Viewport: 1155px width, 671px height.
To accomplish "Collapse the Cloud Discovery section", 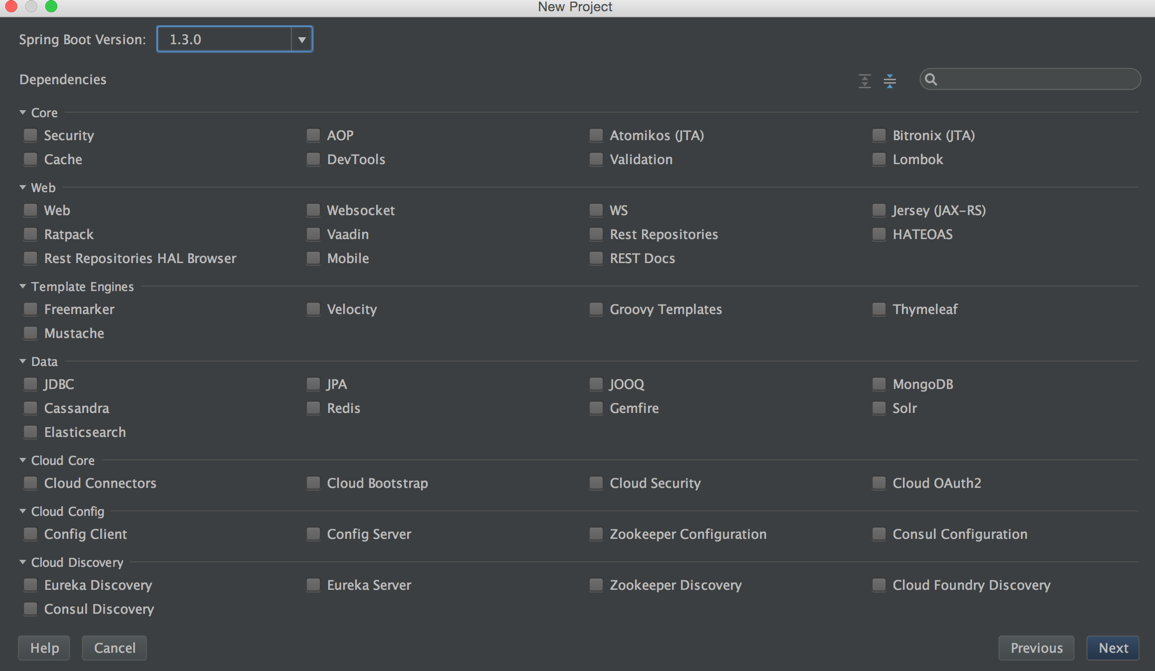I will (x=20, y=562).
